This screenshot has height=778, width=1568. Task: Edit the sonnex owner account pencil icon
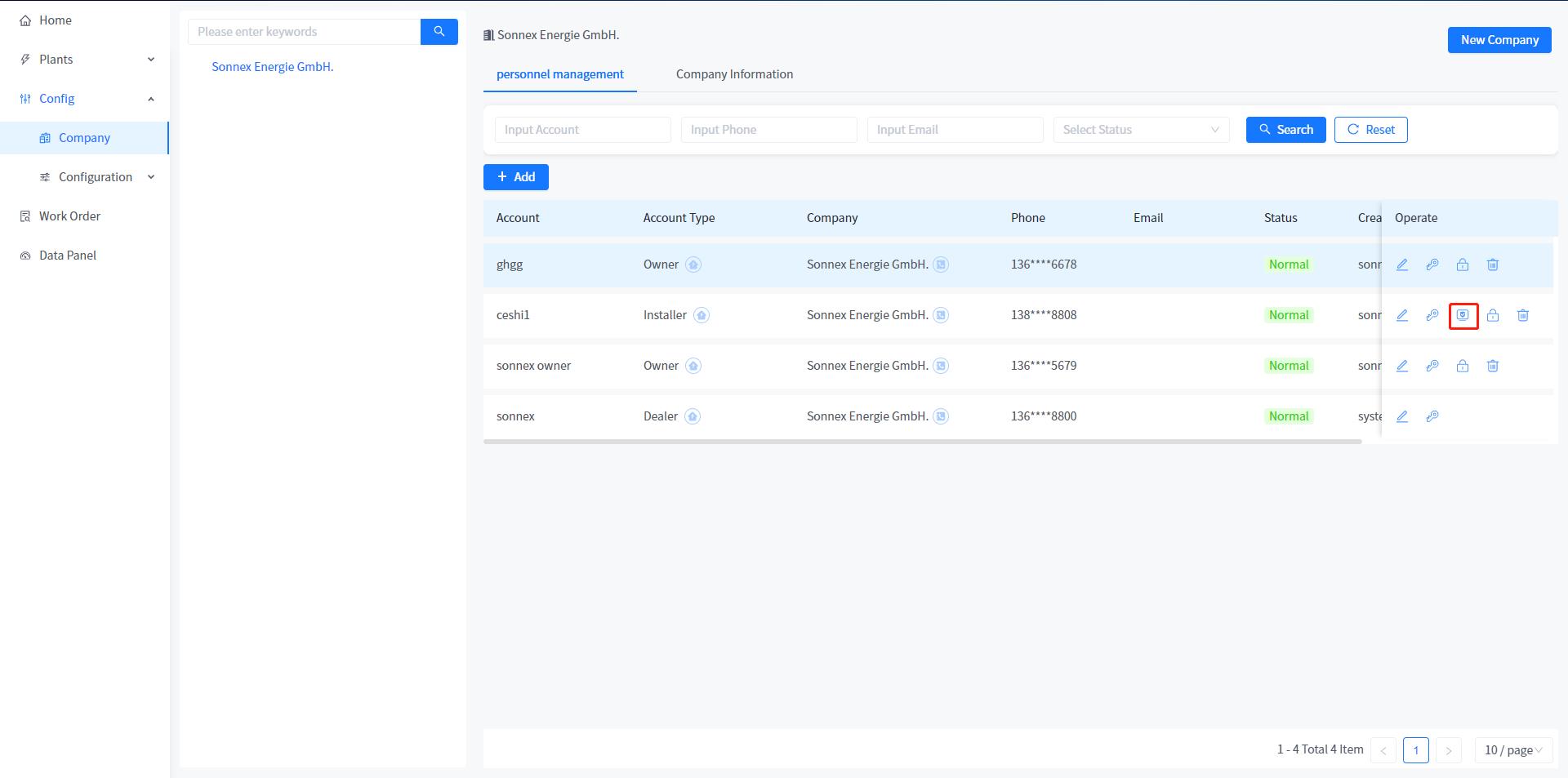1402,366
